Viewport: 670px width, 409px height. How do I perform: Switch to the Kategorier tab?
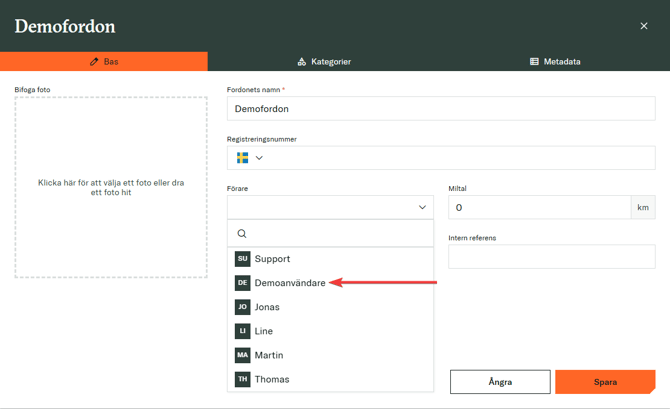[324, 62]
